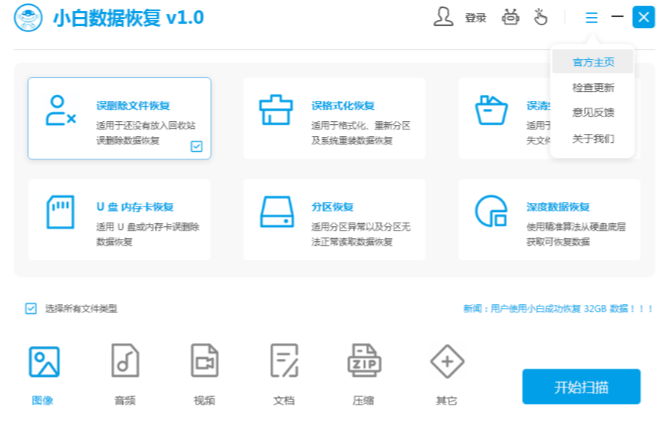Select the 音频 (audio) file type icon

point(125,362)
